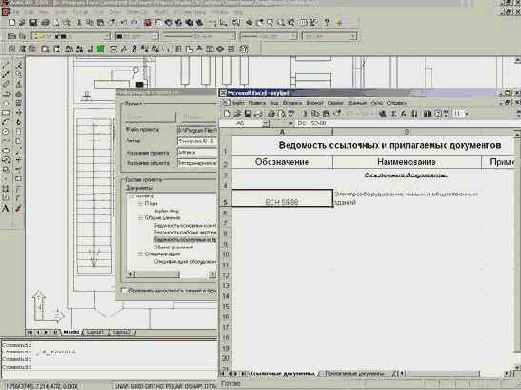
Task: Open the Name Box dropdown in Excel
Action: [266, 124]
